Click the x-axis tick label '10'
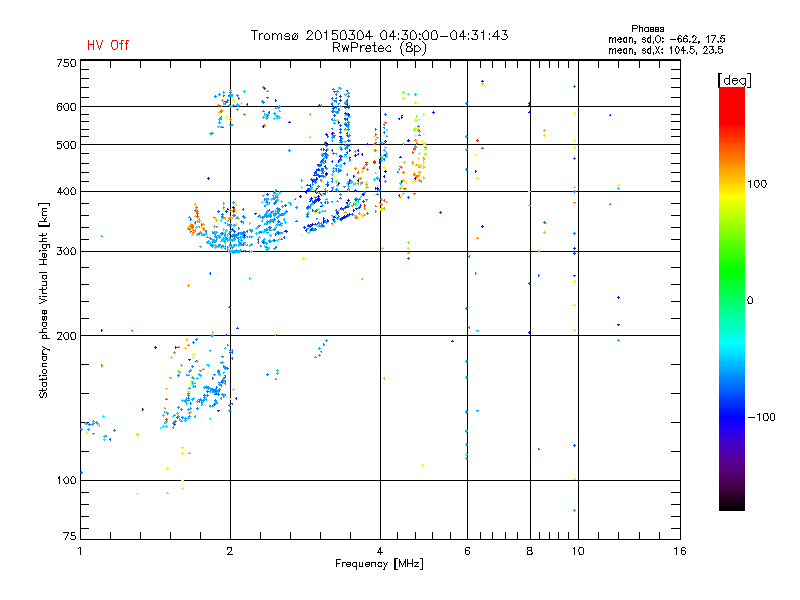 click(x=578, y=551)
